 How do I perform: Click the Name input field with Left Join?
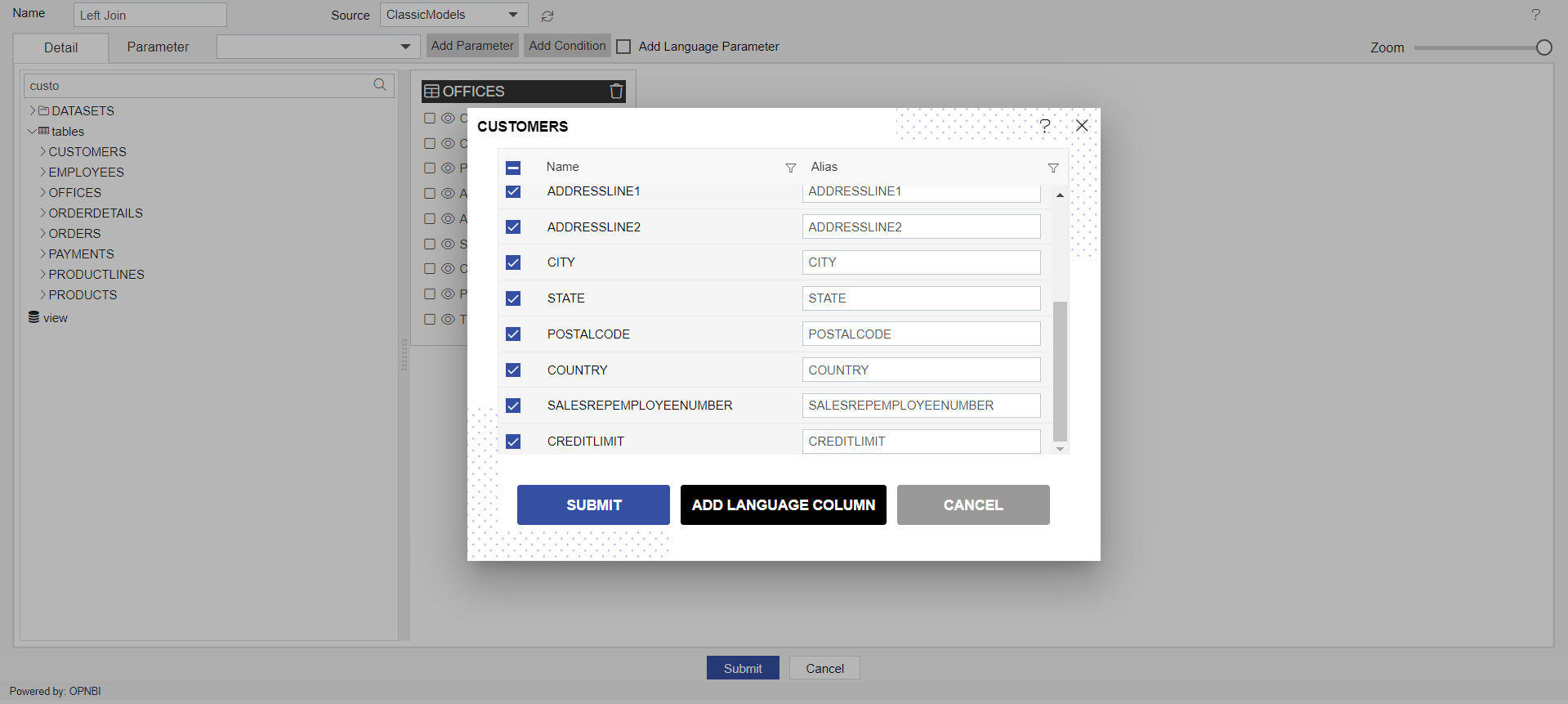pos(150,15)
